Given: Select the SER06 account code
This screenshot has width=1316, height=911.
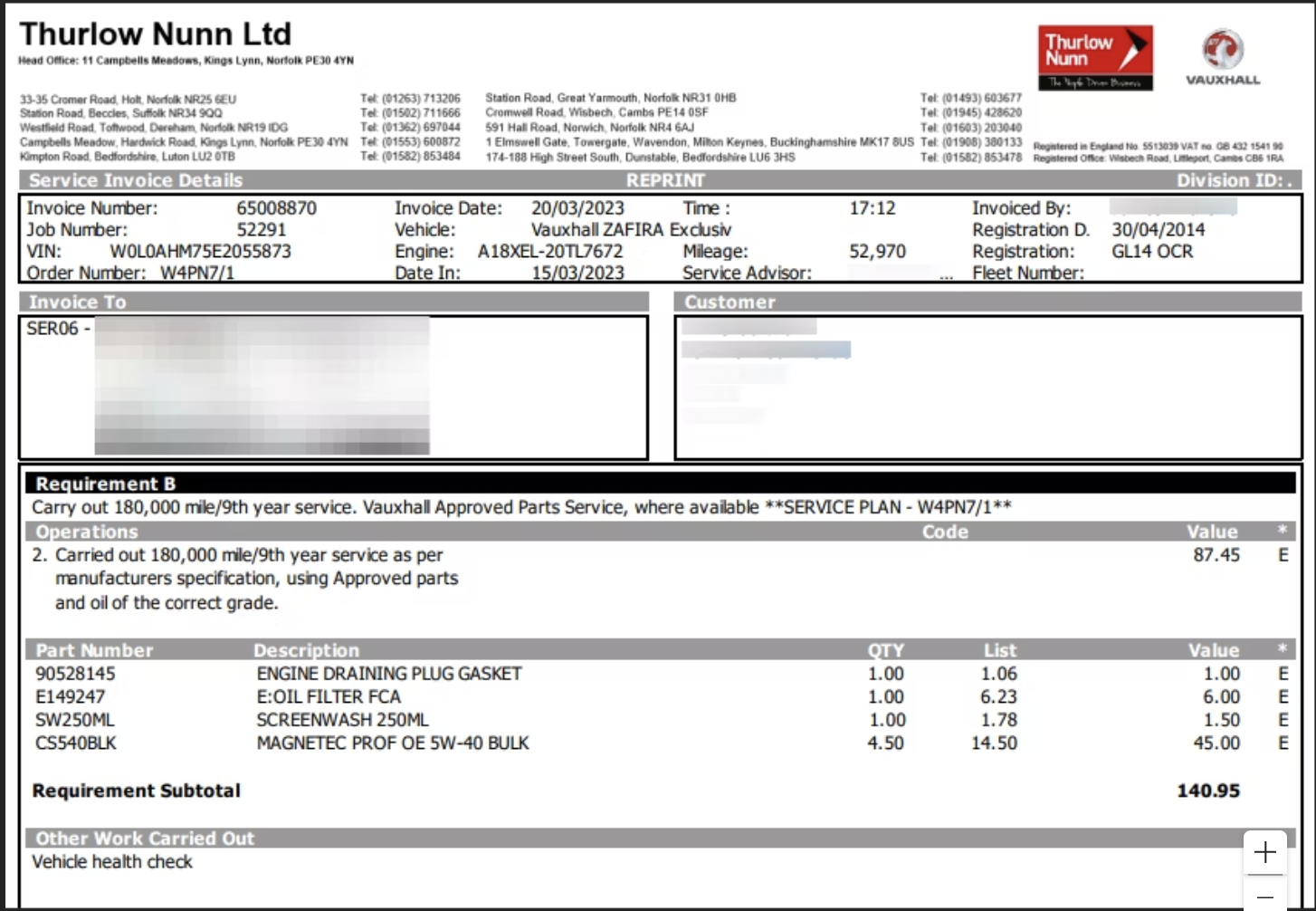Looking at the screenshot, I should pos(52,329).
